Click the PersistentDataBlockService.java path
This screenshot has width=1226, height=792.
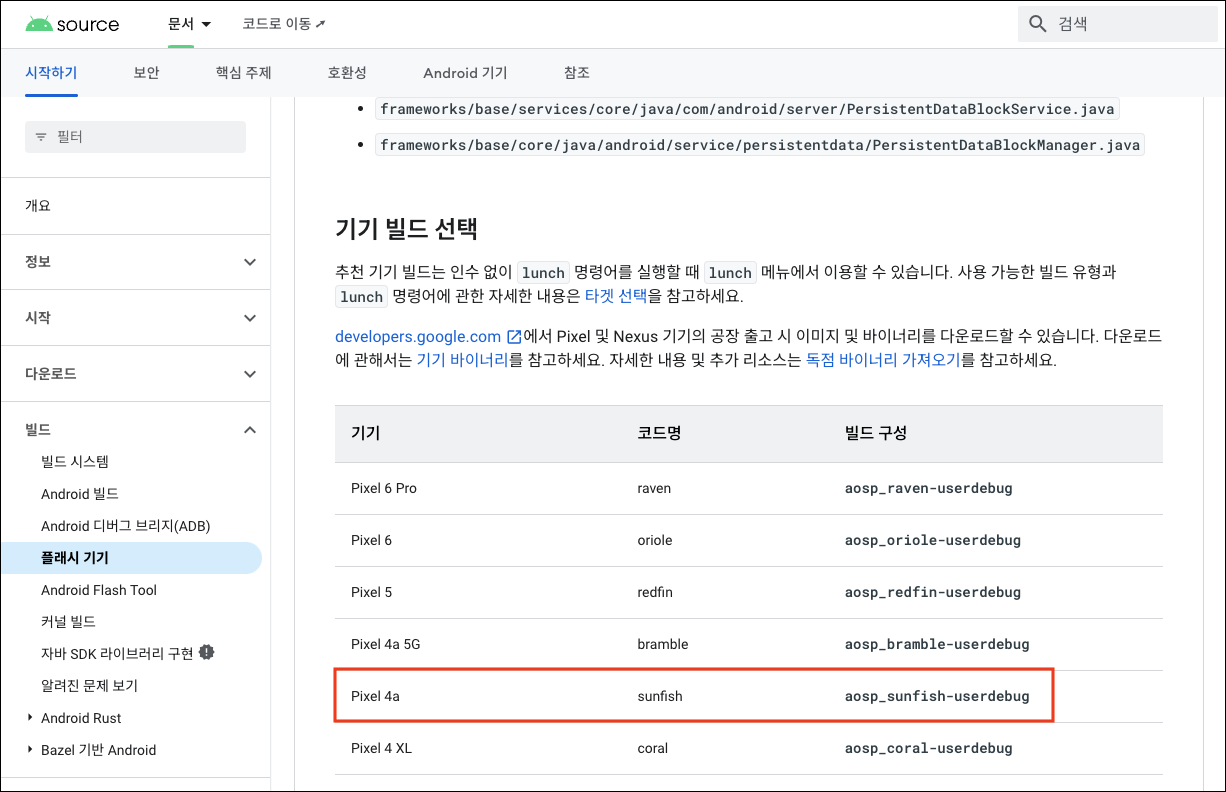click(x=747, y=109)
